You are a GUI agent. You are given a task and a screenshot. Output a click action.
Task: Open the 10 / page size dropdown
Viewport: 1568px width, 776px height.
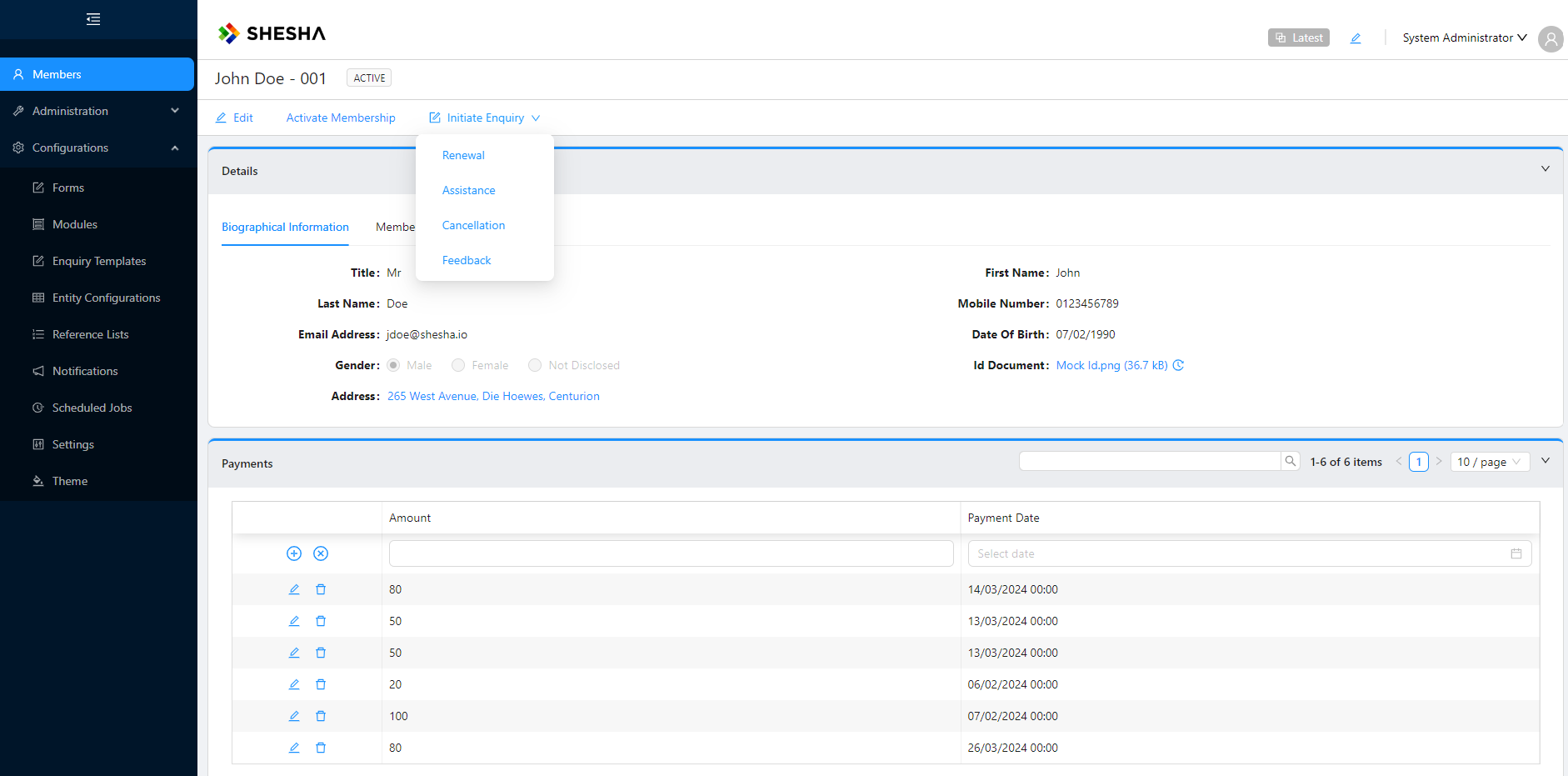pyautogui.click(x=1490, y=462)
